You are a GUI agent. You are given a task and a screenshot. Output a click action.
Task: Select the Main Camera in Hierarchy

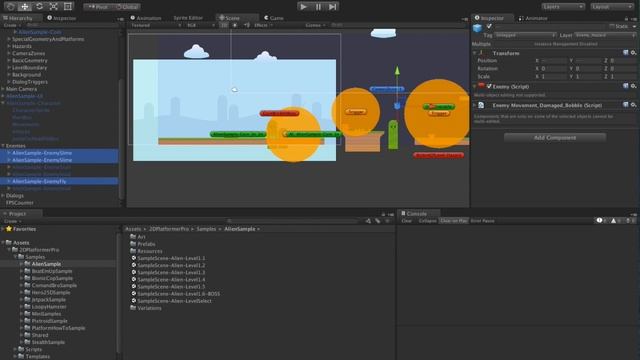click(x=21, y=89)
